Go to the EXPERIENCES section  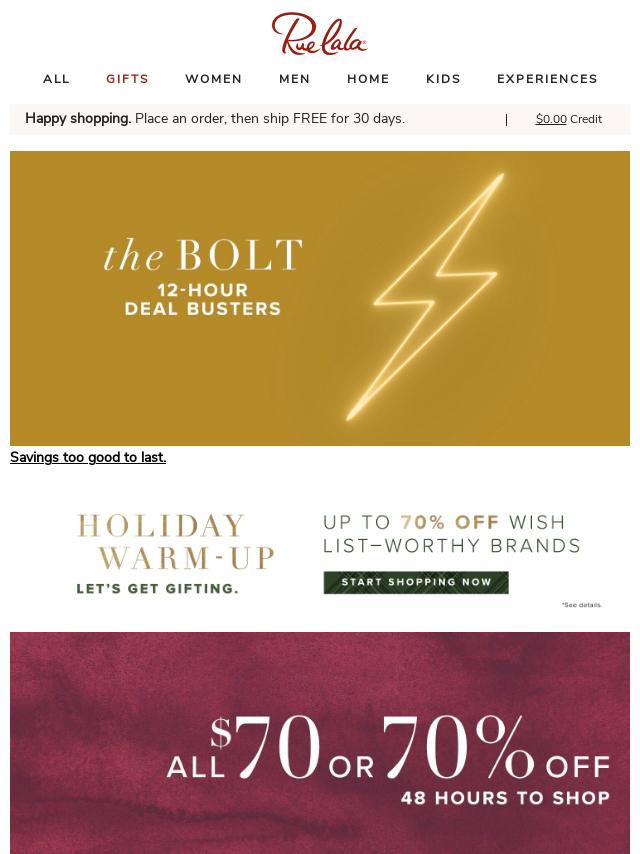tap(547, 79)
